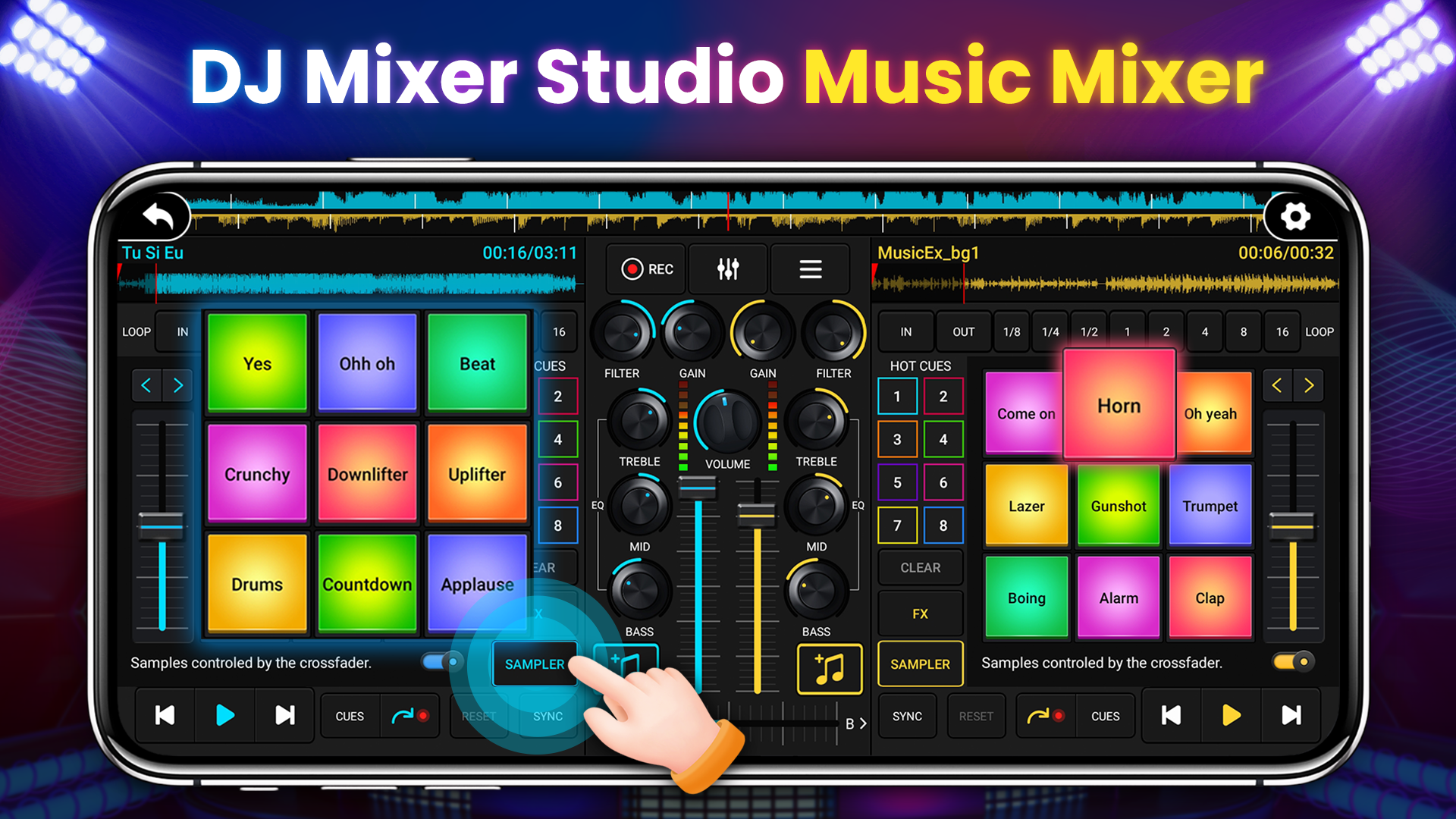Viewport: 1456px width, 819px height.
Task: Tap the left deck record-cue loop icon
Action: (409, 716)
